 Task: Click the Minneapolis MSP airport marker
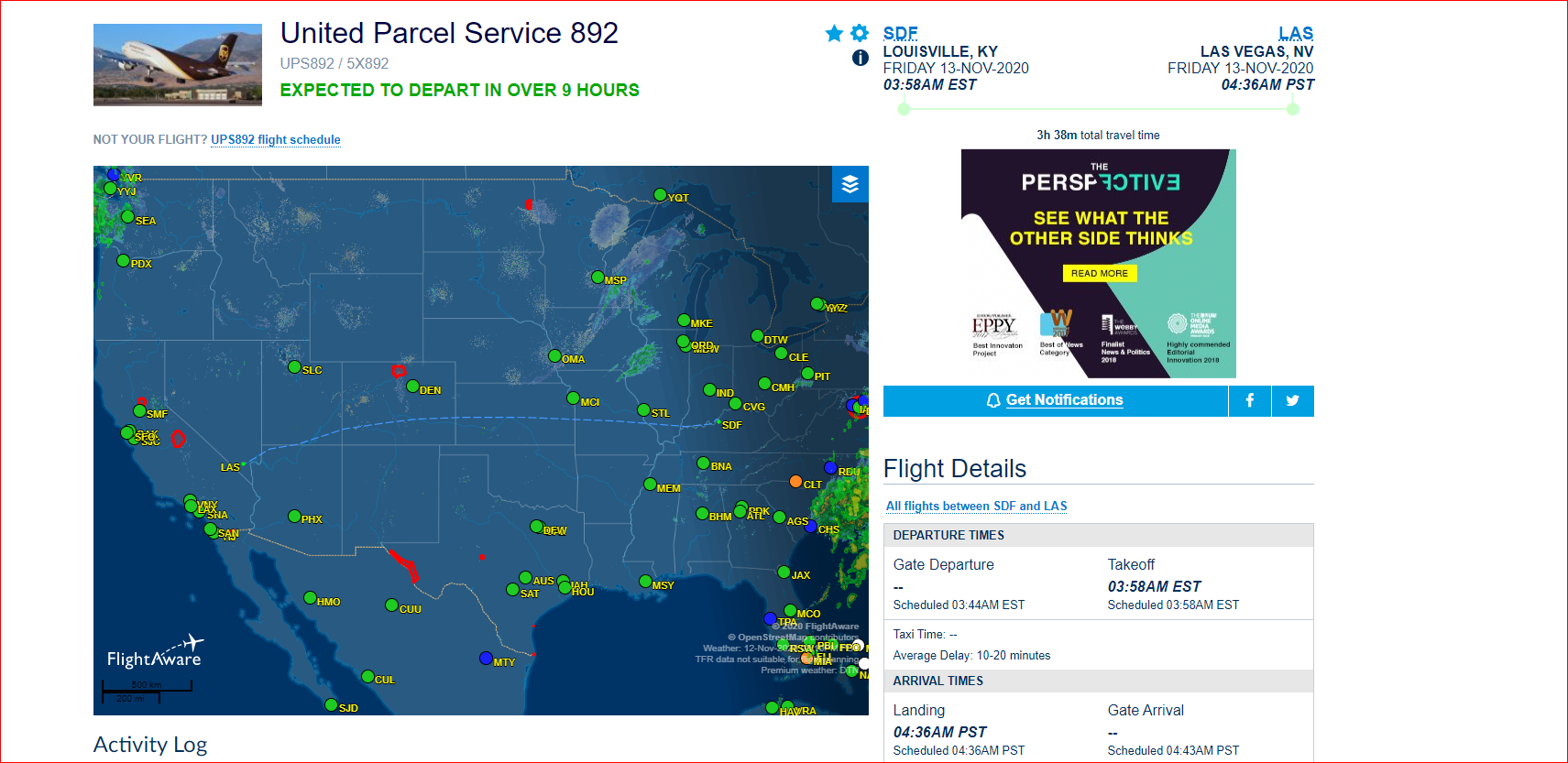(x=598, y=278)
